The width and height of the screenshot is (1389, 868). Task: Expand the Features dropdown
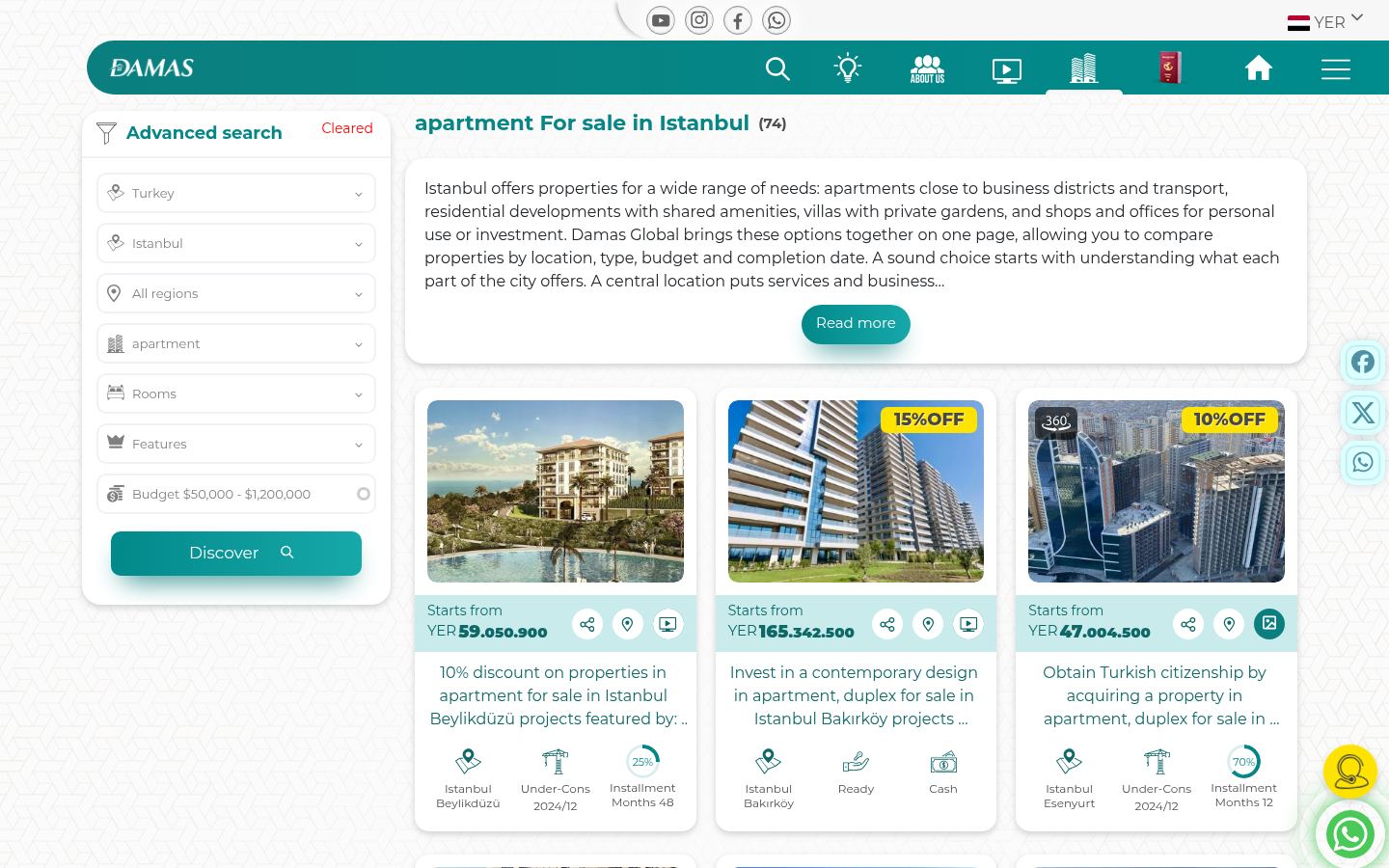pos(236,444)
